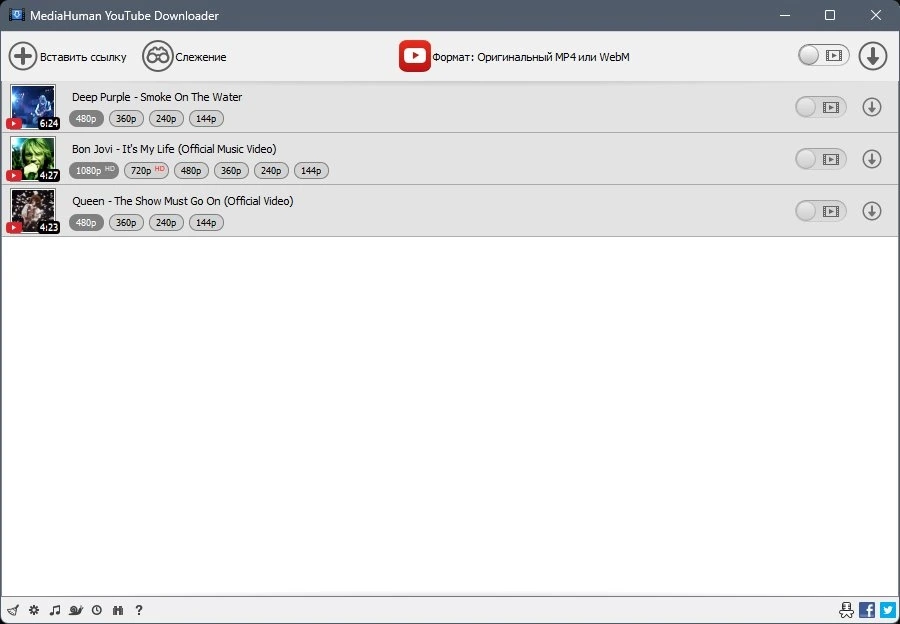Choose 360p for Bon Jovi video
This screenshot has width=900, height=624.
pos(231,170)
